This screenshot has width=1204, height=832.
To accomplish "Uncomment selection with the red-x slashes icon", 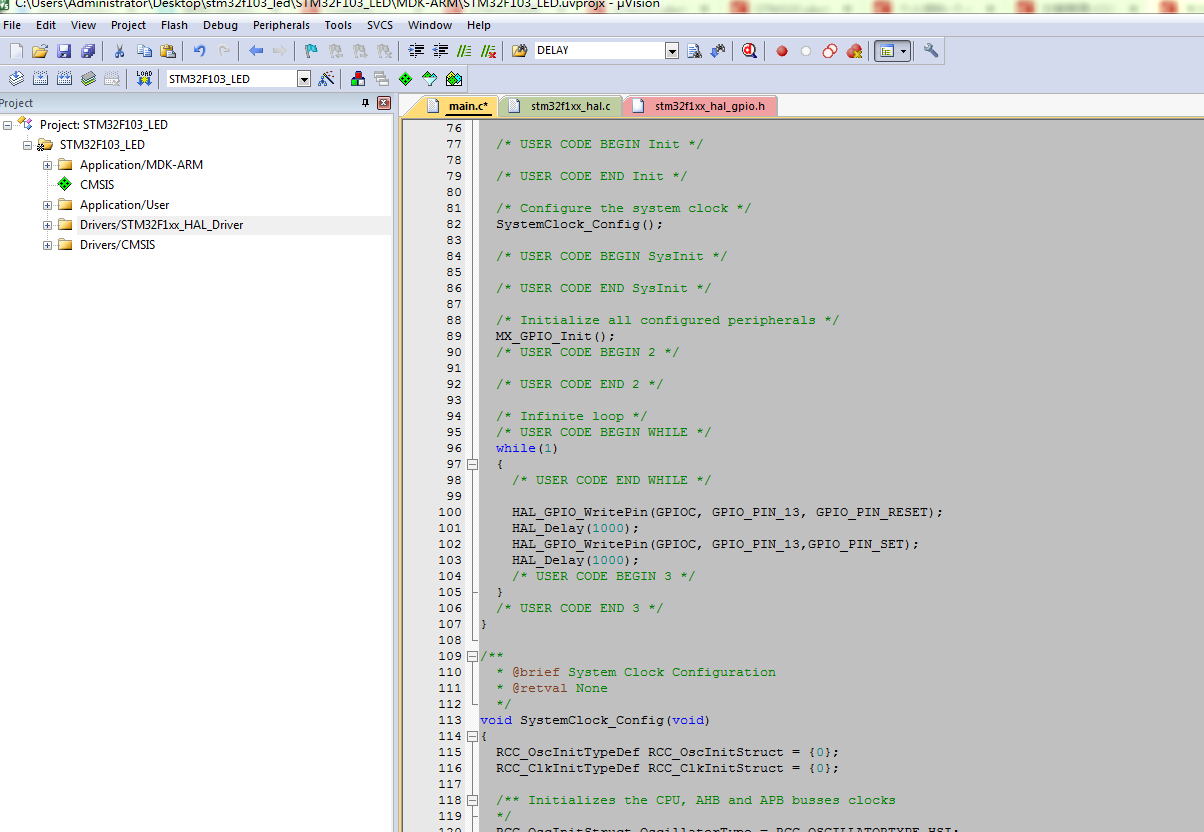I will pyautogui.click(x=488, y=51).
